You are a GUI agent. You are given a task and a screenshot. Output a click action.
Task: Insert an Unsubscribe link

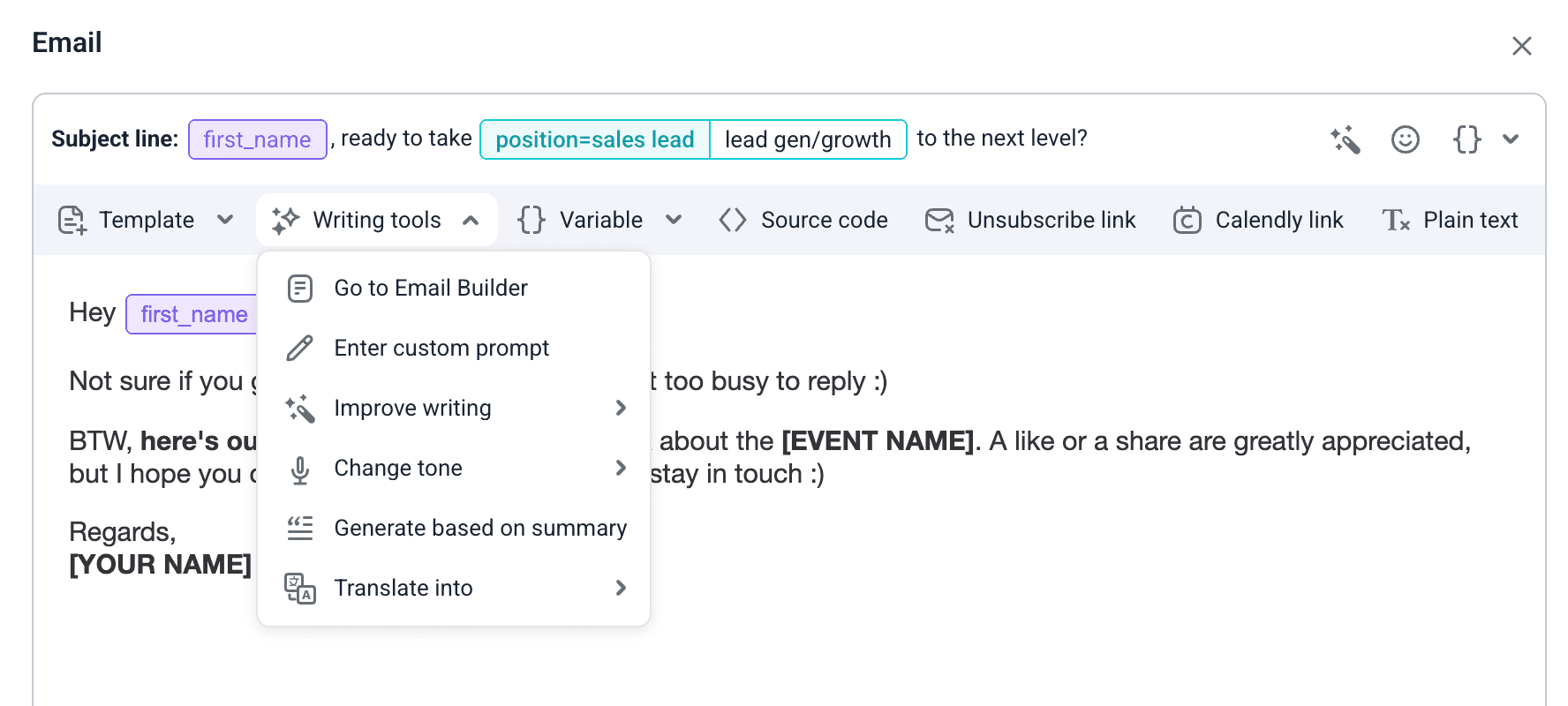point(1030,220)
